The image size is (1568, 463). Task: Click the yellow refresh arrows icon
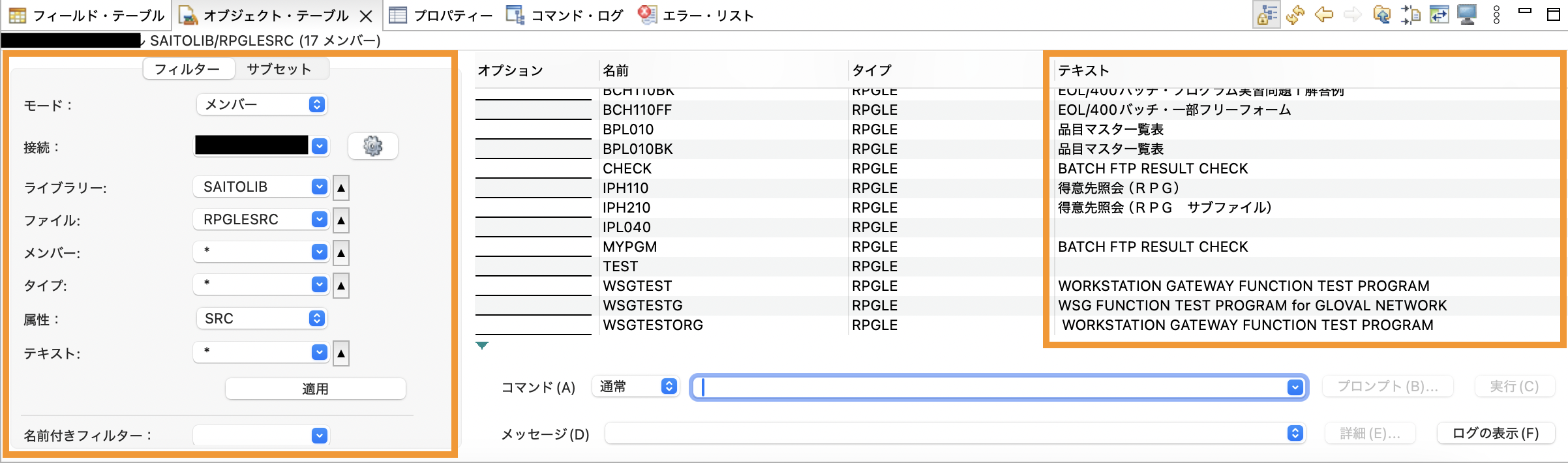(x=1295, y=14)
